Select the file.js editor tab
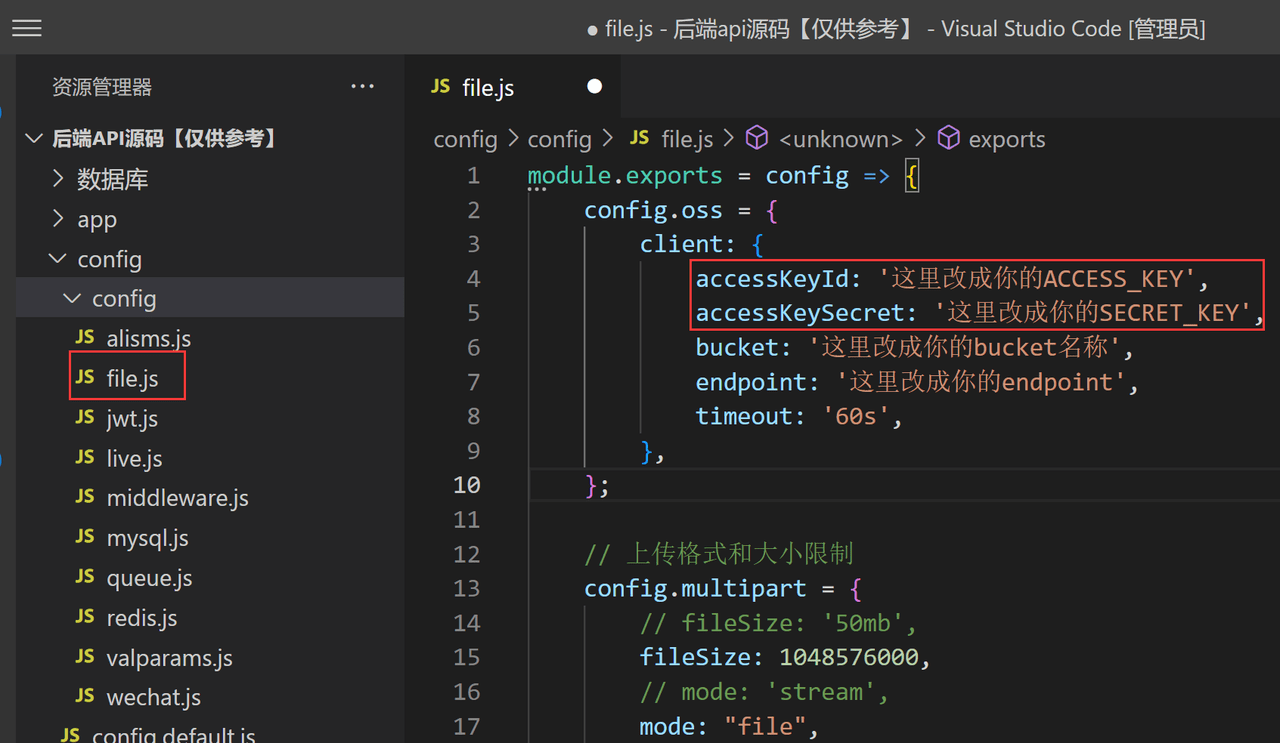Image resolution: width=1280 pixels, height=743 pixels. (x=512, y=87)
